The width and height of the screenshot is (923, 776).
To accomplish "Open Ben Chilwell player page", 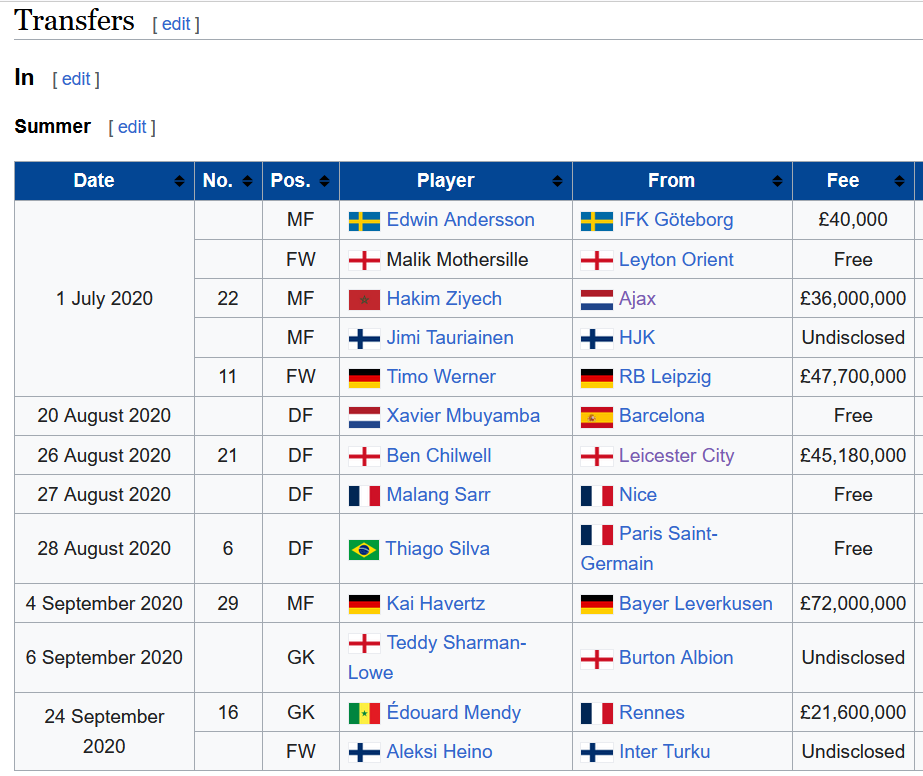I will pyautogui.click(x=439, y=456).
